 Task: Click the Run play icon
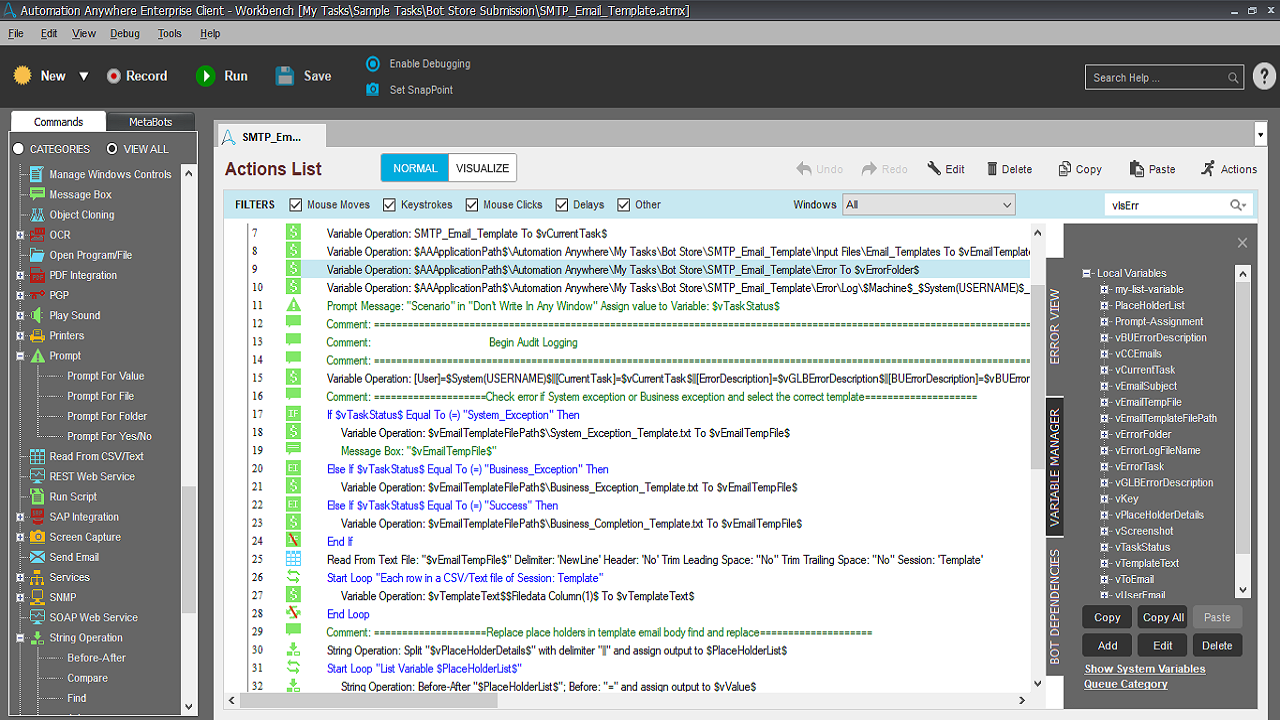click(206, 76)
